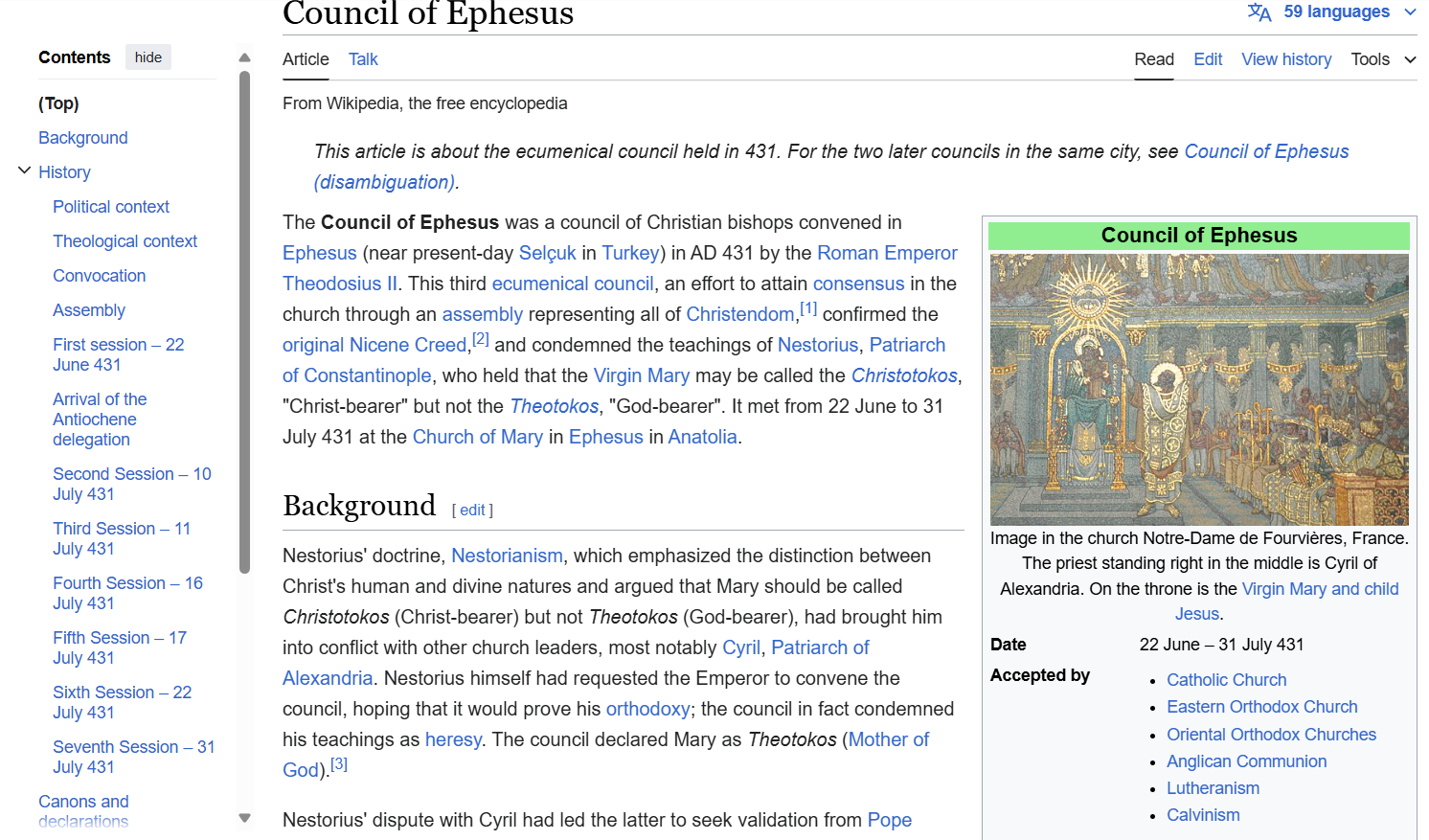Go to Assembly section
1429x840 pixels.
click(x=89, y=310)
